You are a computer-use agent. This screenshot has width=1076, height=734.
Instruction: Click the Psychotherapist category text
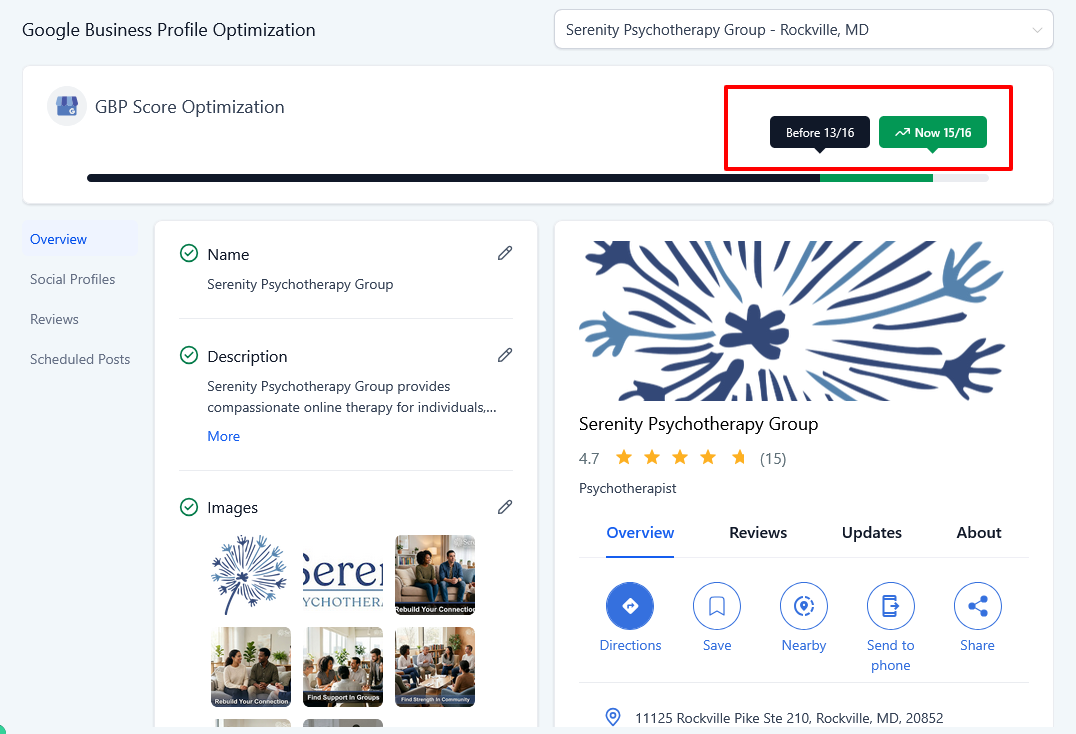(627, 488)
